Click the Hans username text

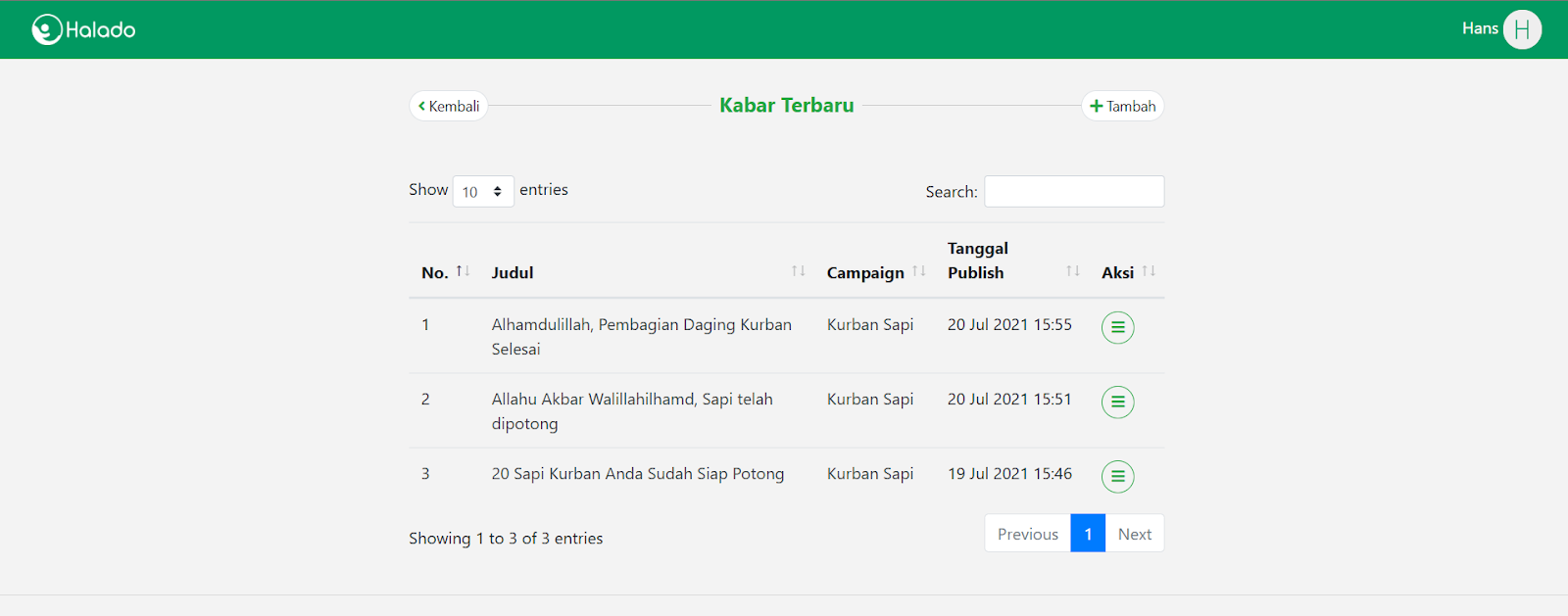click(x=1479, y=28)
